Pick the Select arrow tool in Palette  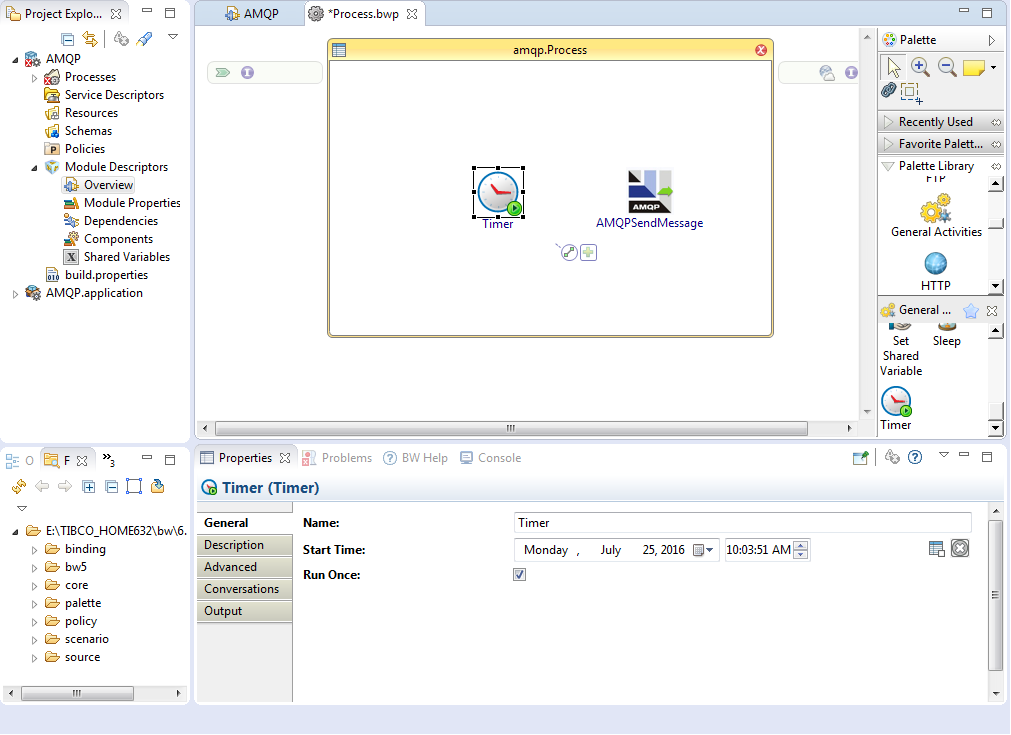pyautogui.click(x=894, y=67)
